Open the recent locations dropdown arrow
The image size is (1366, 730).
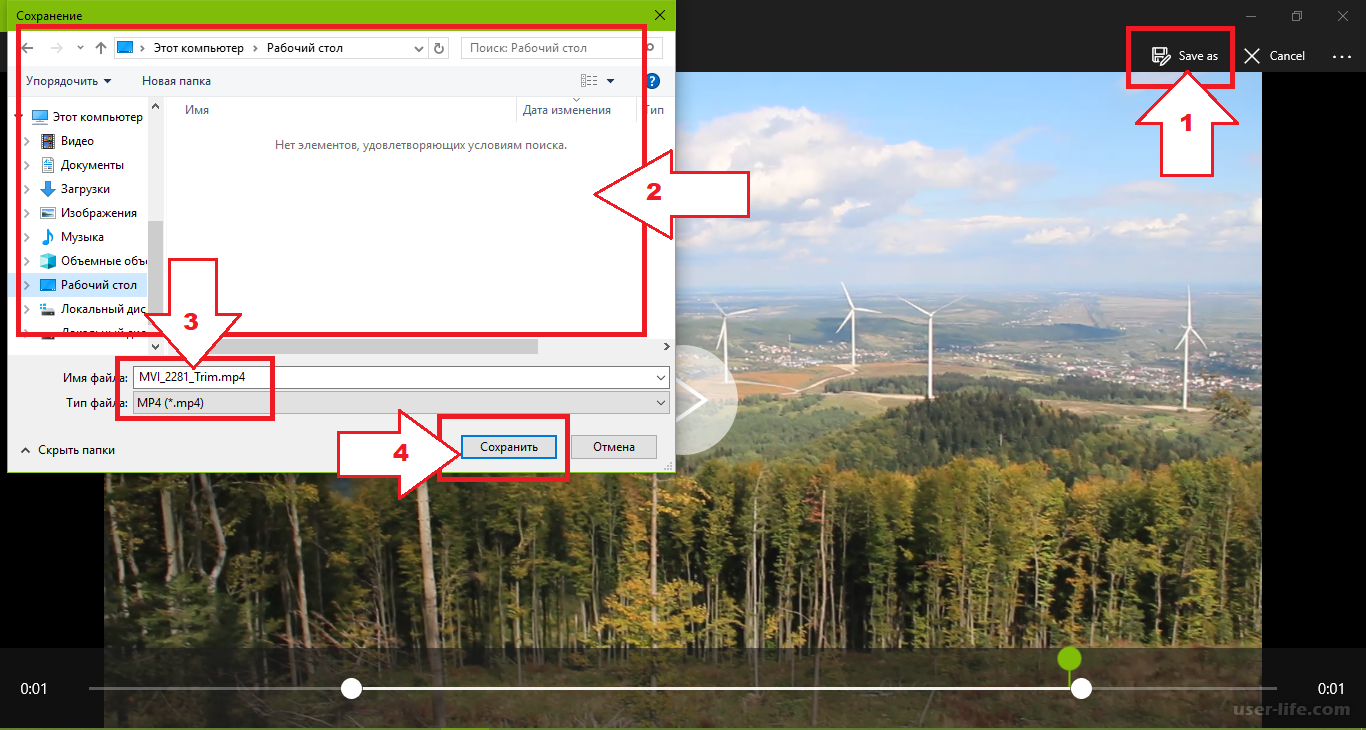pyautogui.click(x=80, y=48)
